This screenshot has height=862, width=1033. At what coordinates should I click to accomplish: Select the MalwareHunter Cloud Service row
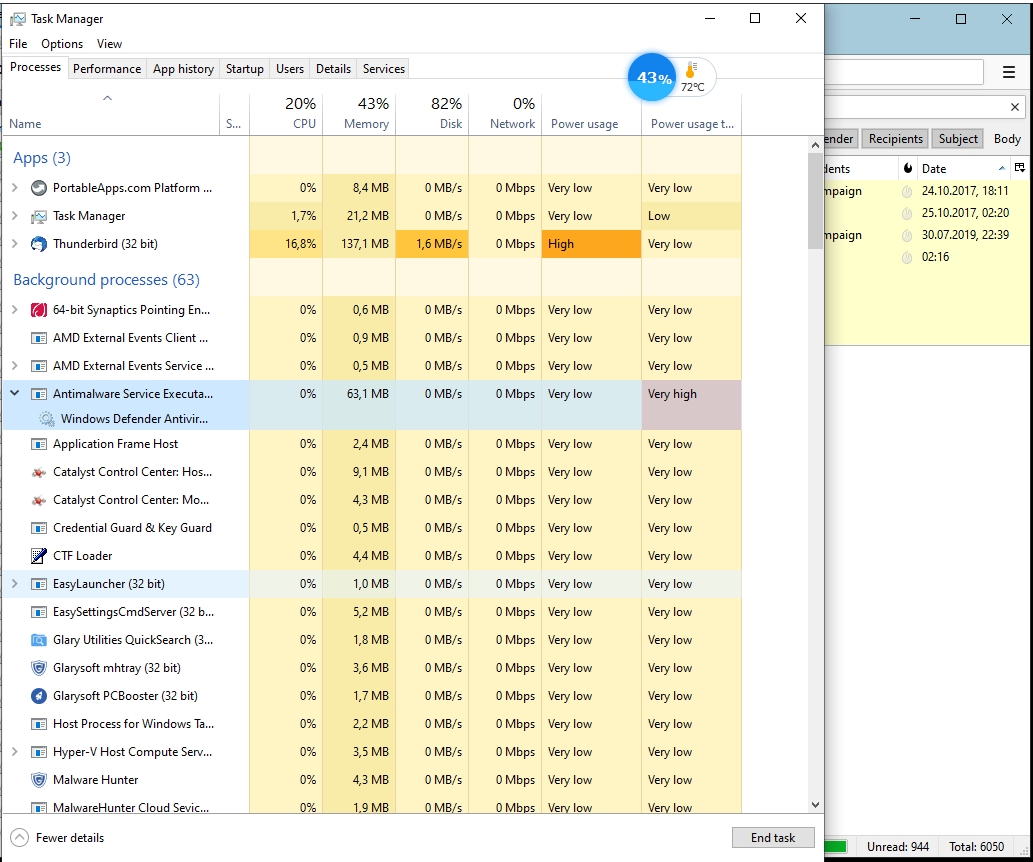click(x=372, y=805)
